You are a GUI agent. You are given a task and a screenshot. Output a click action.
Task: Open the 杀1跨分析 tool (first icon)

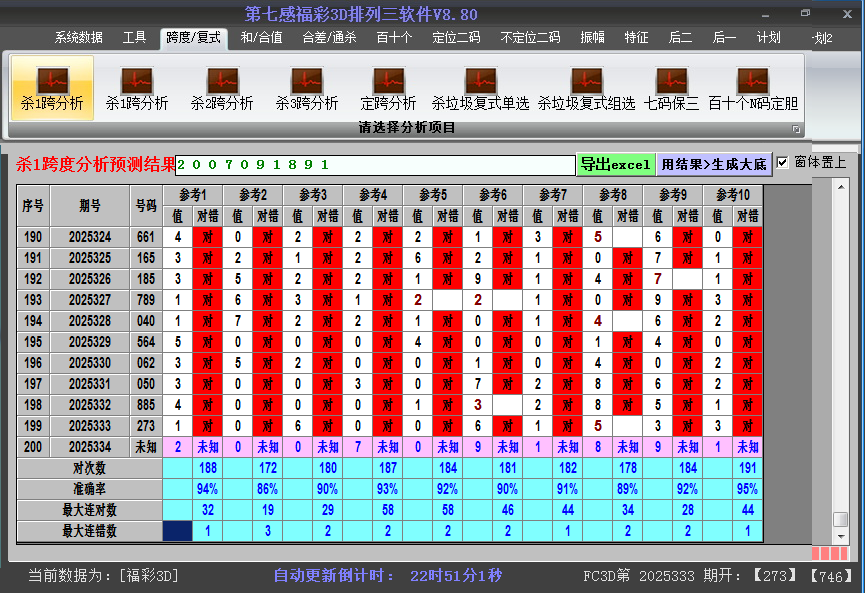click(52, 88)
